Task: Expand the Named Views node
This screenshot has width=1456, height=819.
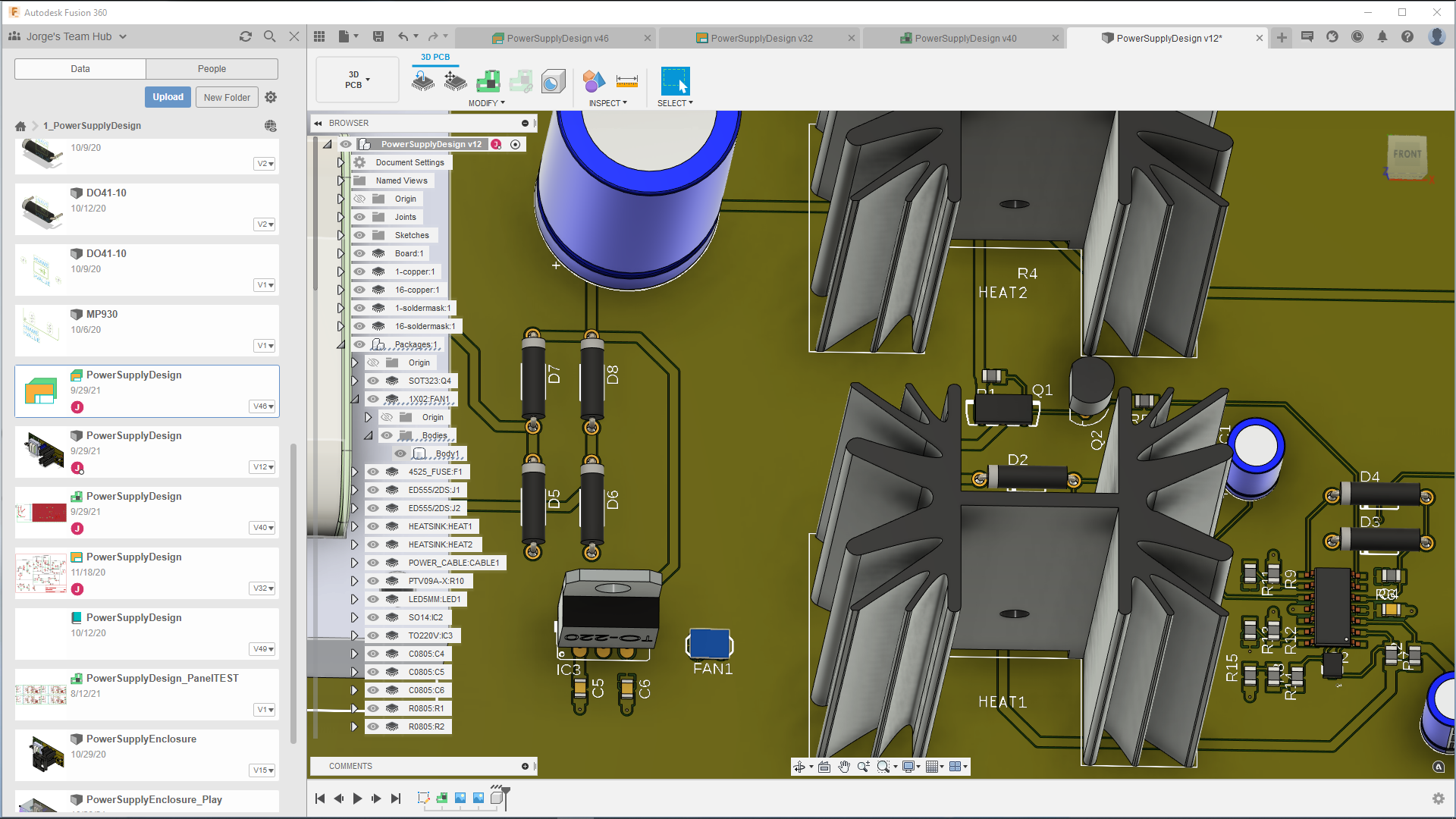Action: point(340,180)
